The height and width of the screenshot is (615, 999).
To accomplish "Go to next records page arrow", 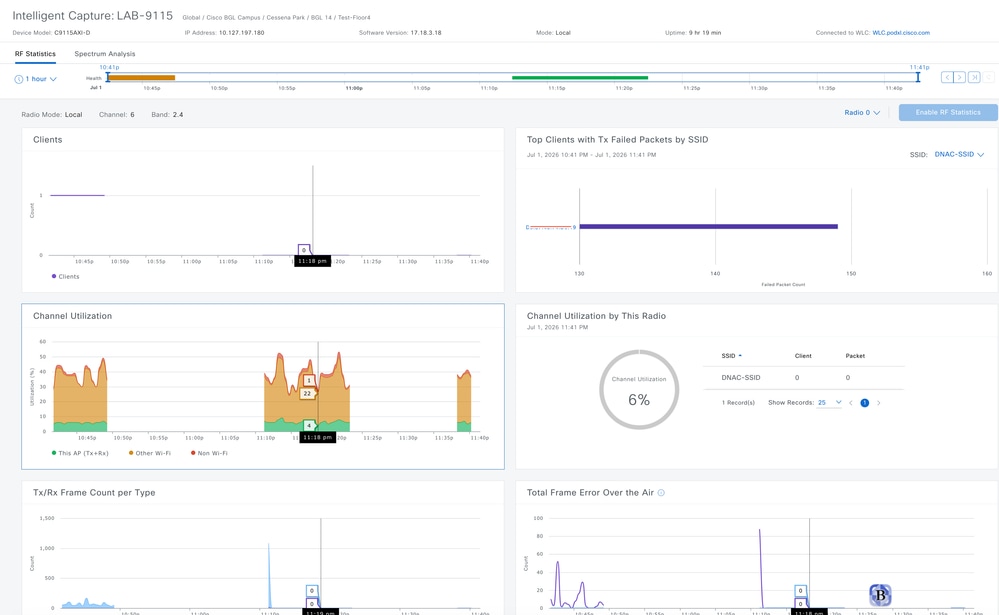I will pyautogui.click(x=879, y=403).
